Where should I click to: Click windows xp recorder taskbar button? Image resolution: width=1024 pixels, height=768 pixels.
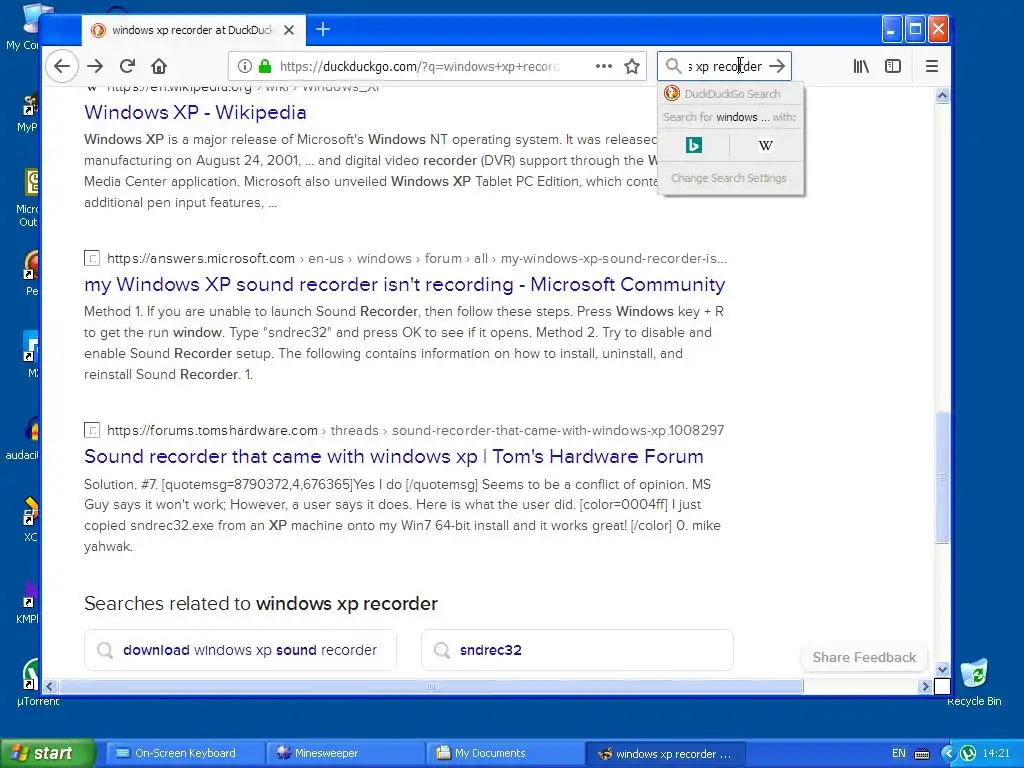click(x=665, y=754)
